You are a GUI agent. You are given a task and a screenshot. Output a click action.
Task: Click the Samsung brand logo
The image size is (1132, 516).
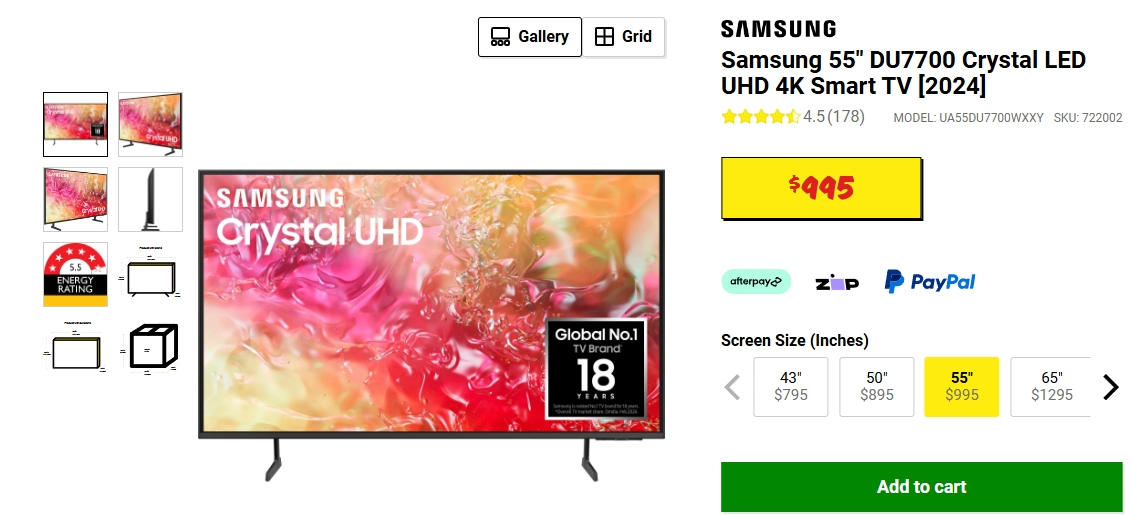(x=778, y=29)
